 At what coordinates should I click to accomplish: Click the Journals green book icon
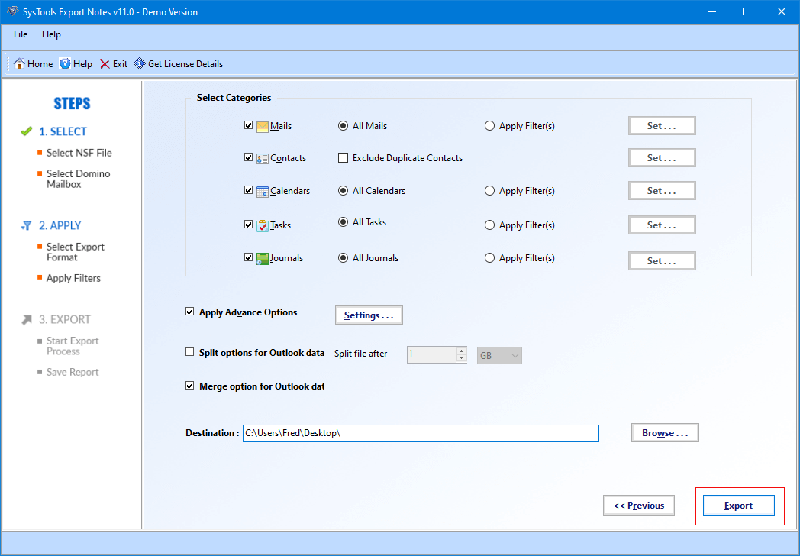(262, 258)
